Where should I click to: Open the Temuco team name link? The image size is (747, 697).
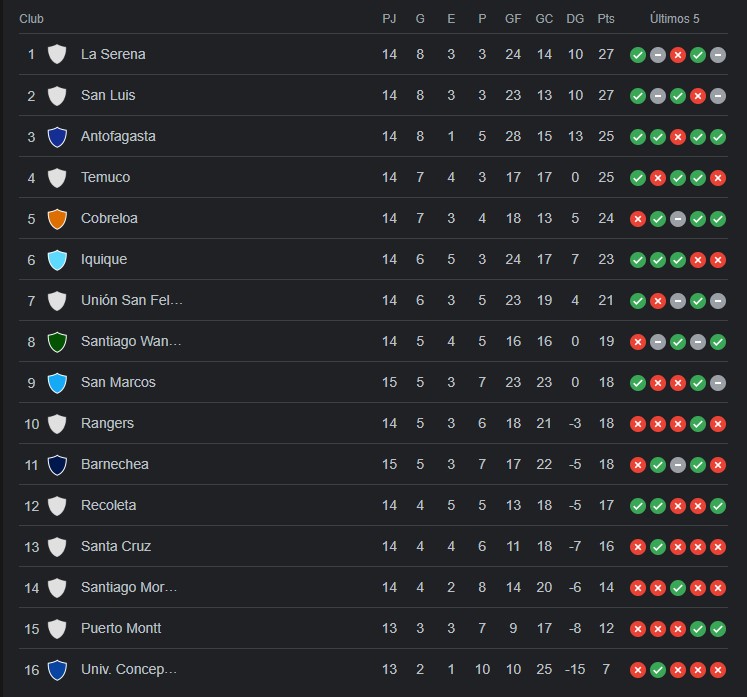[x=105, y=177]
